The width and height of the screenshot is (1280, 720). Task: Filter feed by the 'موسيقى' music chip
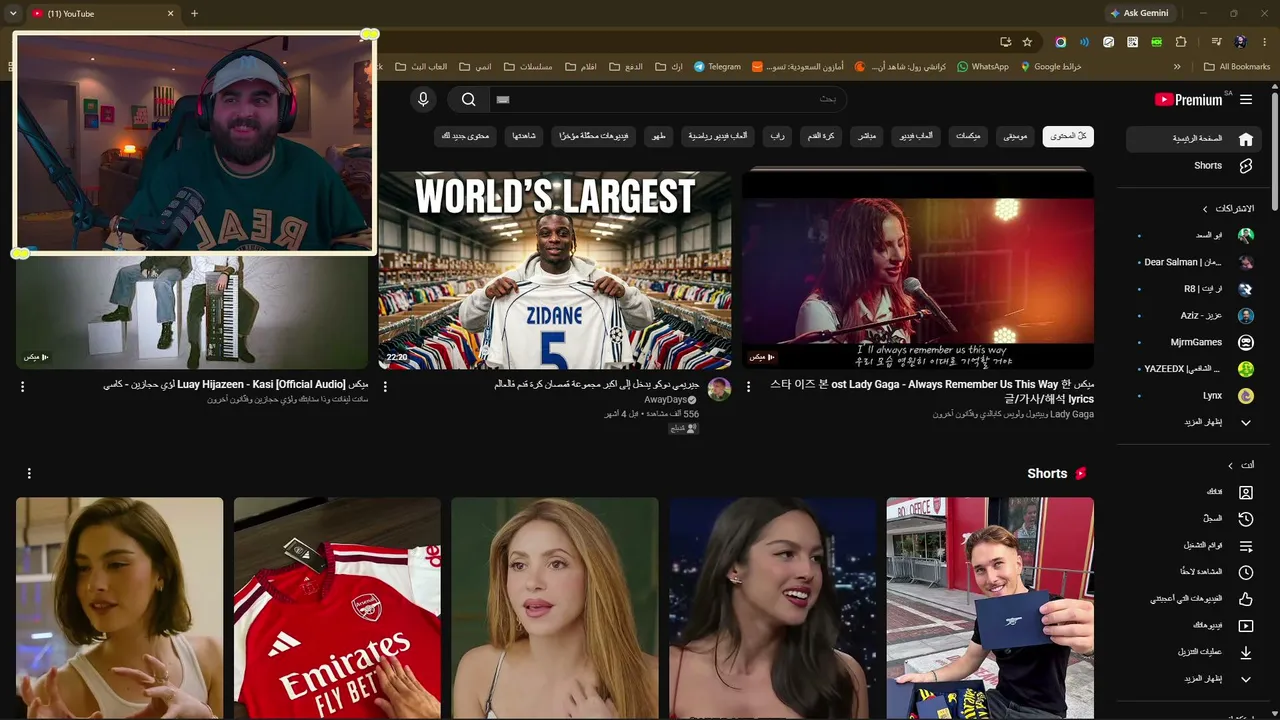[x=1016, y=136]
